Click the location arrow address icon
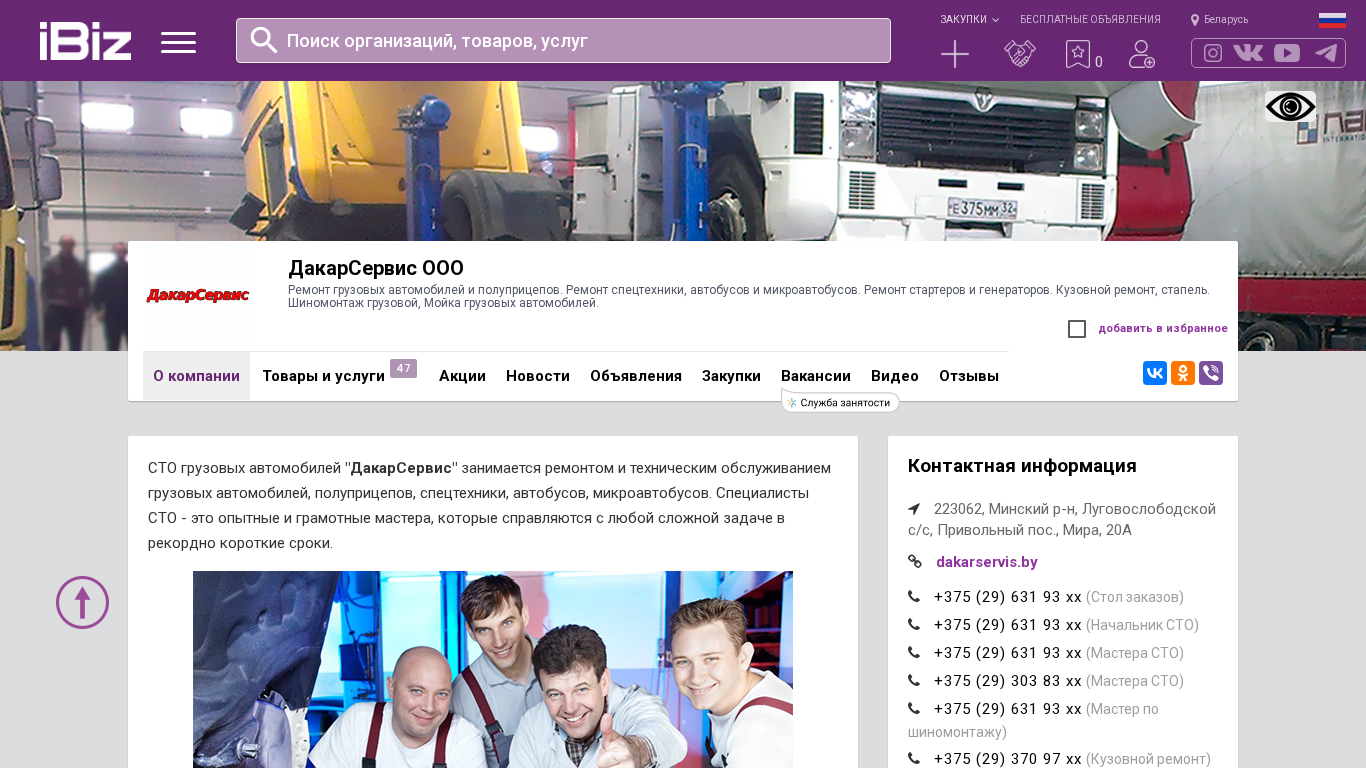The height and width of the screenshot is (768, 1366). tap(914, 509)
